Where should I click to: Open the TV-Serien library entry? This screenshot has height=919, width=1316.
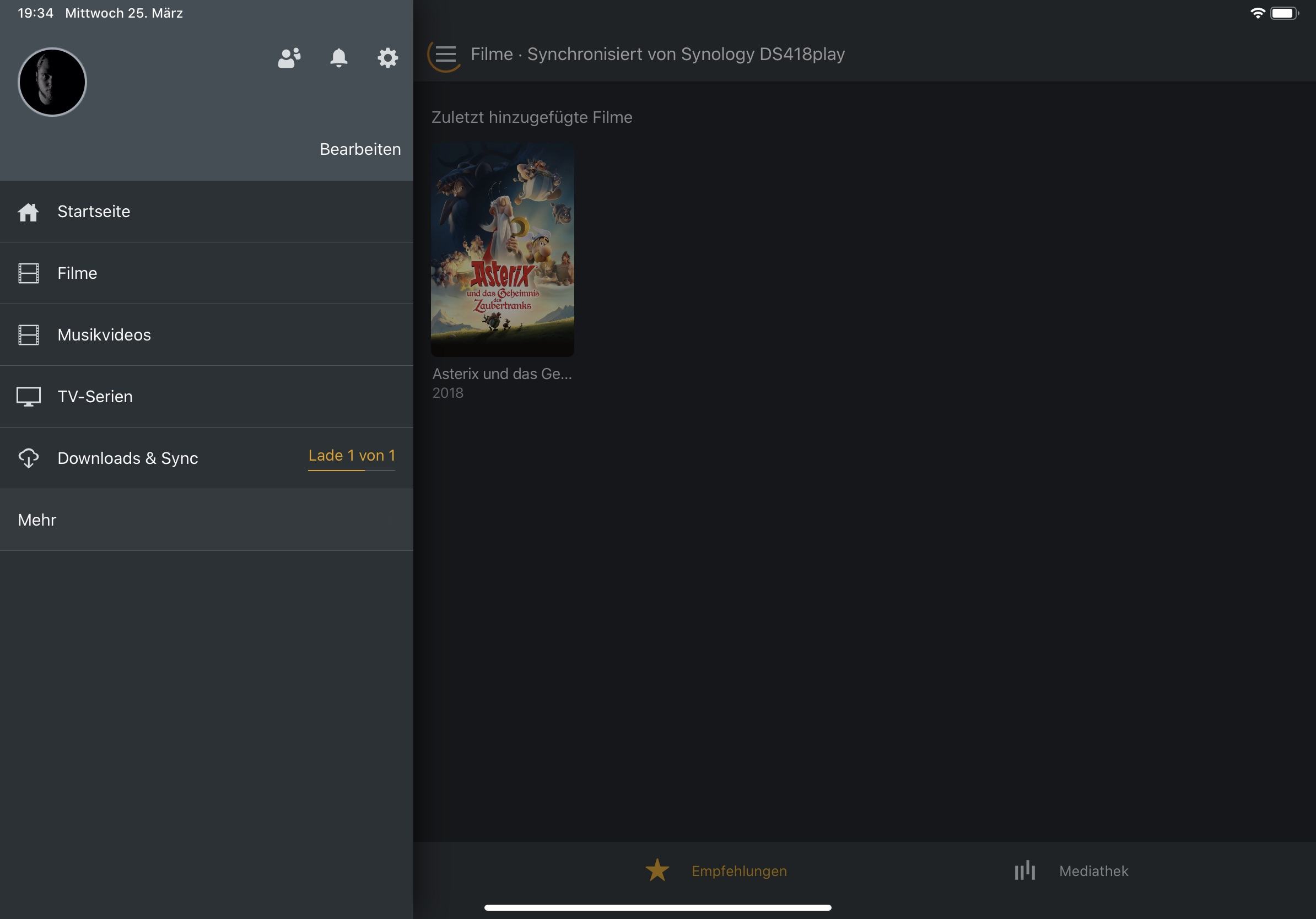pos(206,397)
